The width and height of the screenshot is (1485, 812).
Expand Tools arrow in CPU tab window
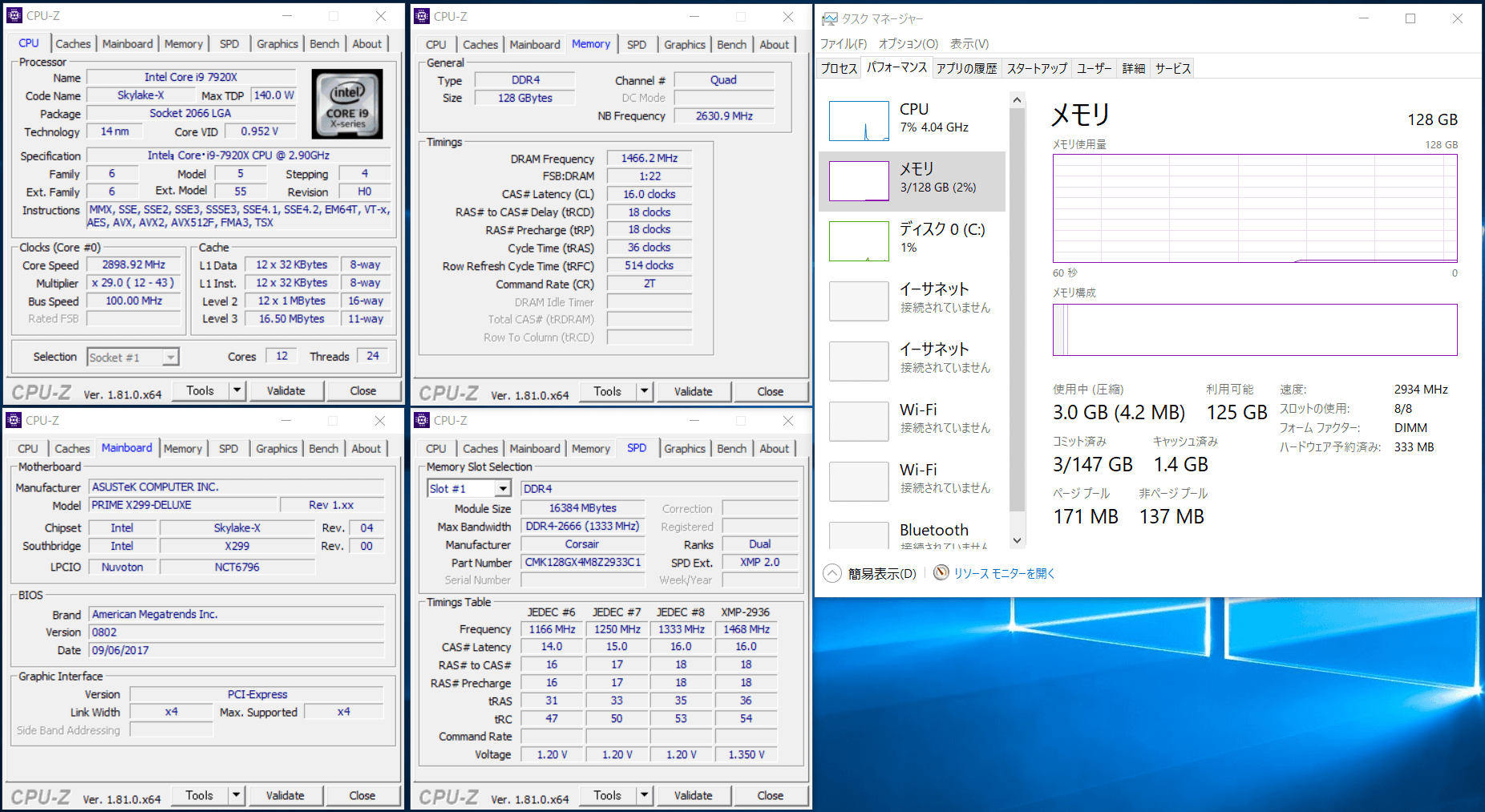tap(237, 390)
